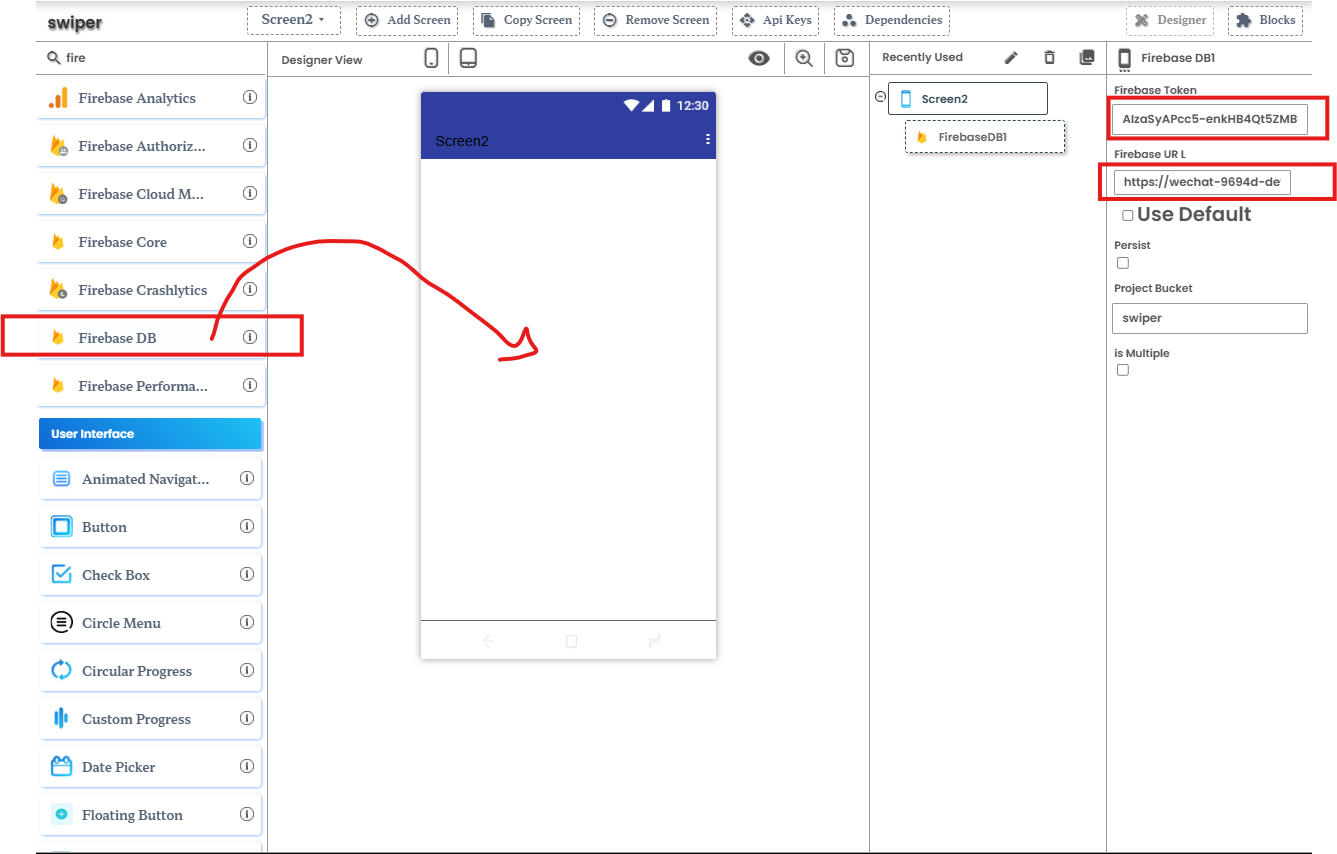1337x854 pixels.
Task: Open info icon for Button component
Action: 247,527
